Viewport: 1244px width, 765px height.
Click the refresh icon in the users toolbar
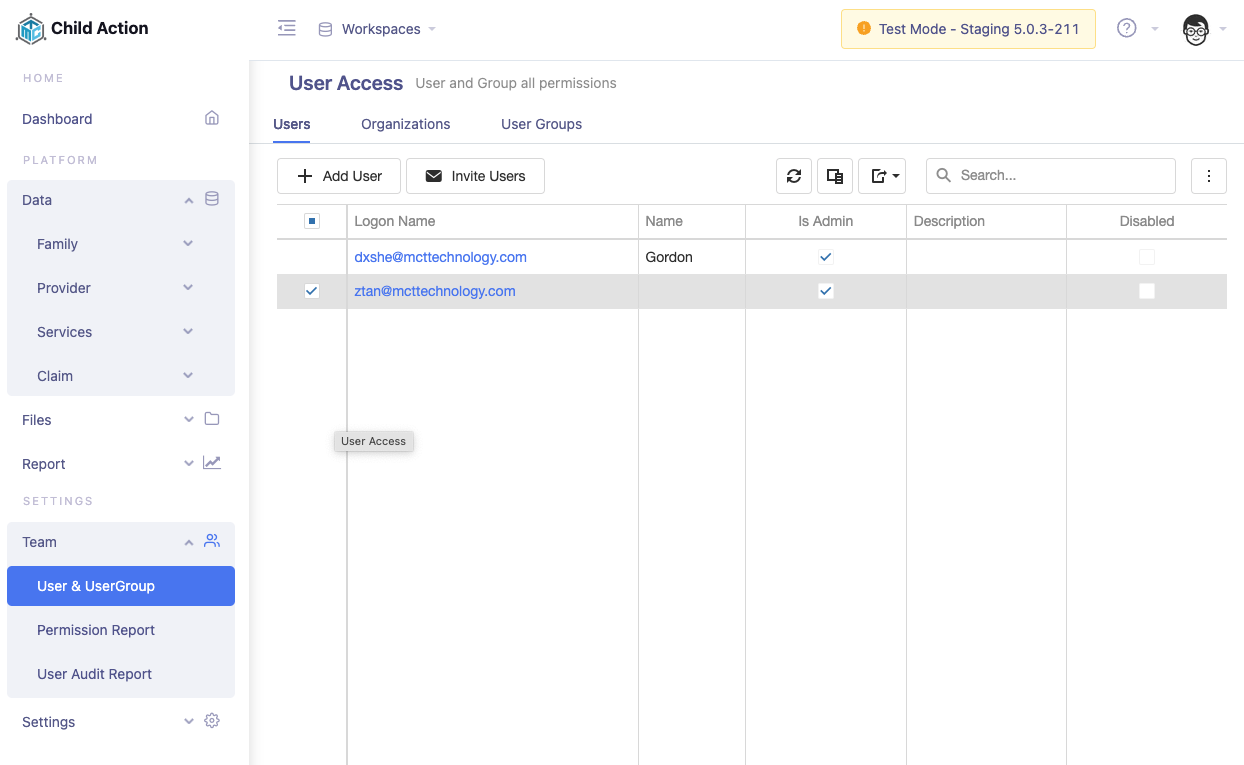[x=794, y=176]
